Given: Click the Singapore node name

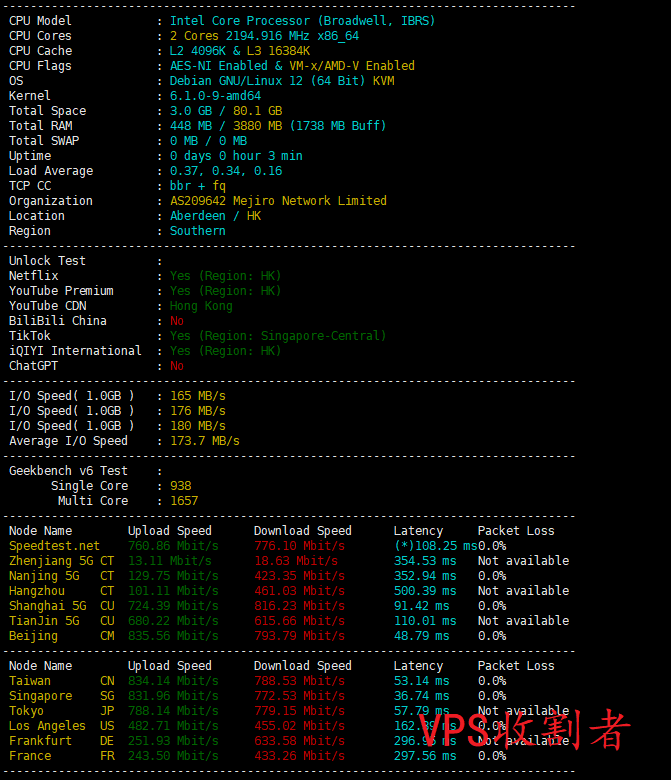Looking at the screenshot, I should click(x=40, y=696).
